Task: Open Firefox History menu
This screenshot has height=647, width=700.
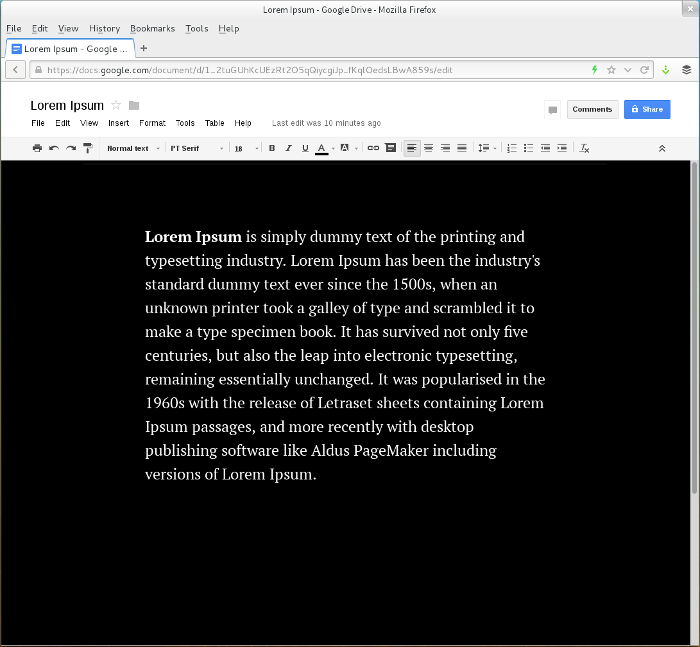Action: click(x=104, y=29)
